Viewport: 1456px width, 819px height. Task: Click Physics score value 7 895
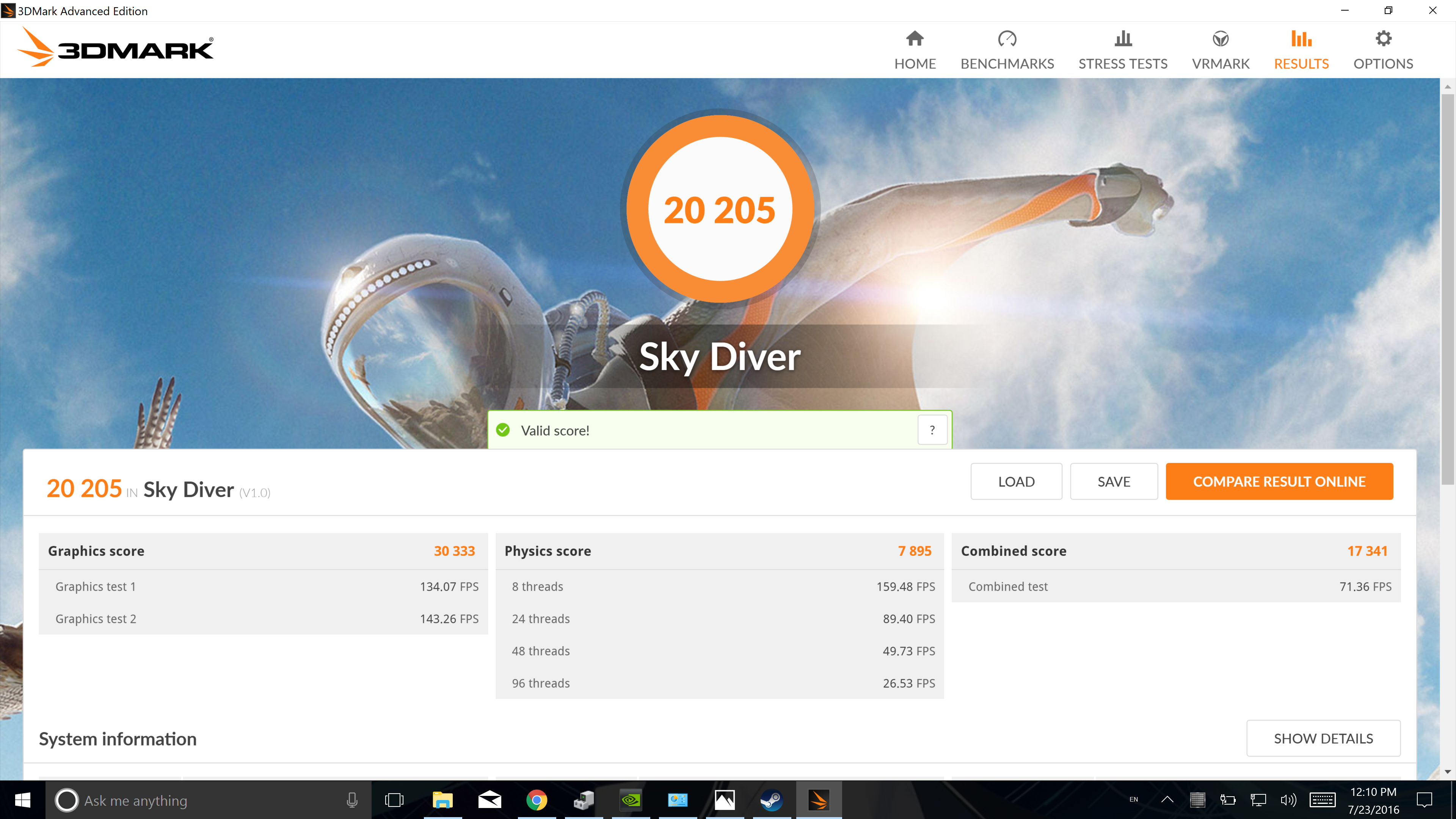coord(915,551)
